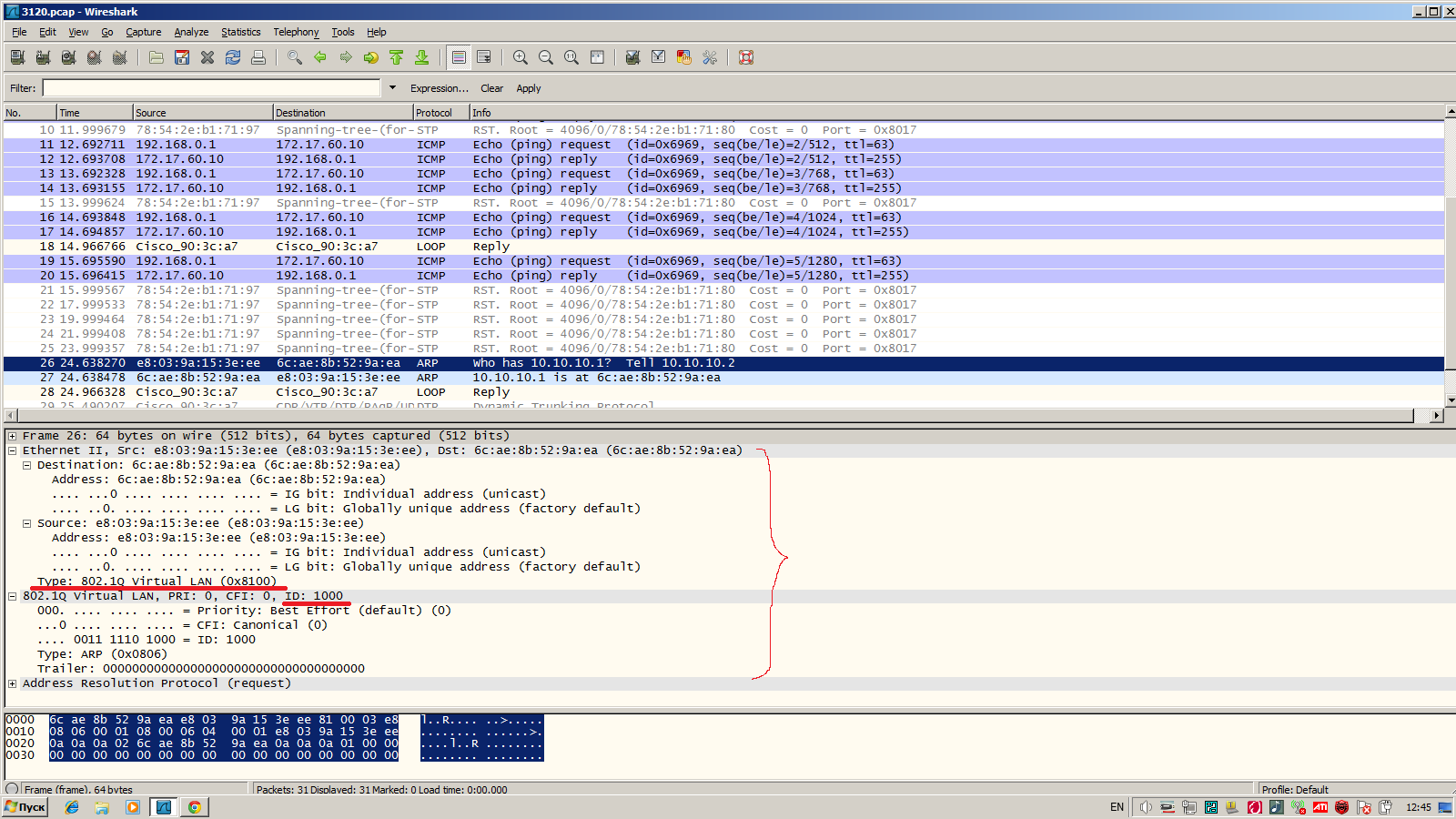The image size is (1456, 819).
Task: Click the Zoom in toolbar icon
Action: click(521, 57)
